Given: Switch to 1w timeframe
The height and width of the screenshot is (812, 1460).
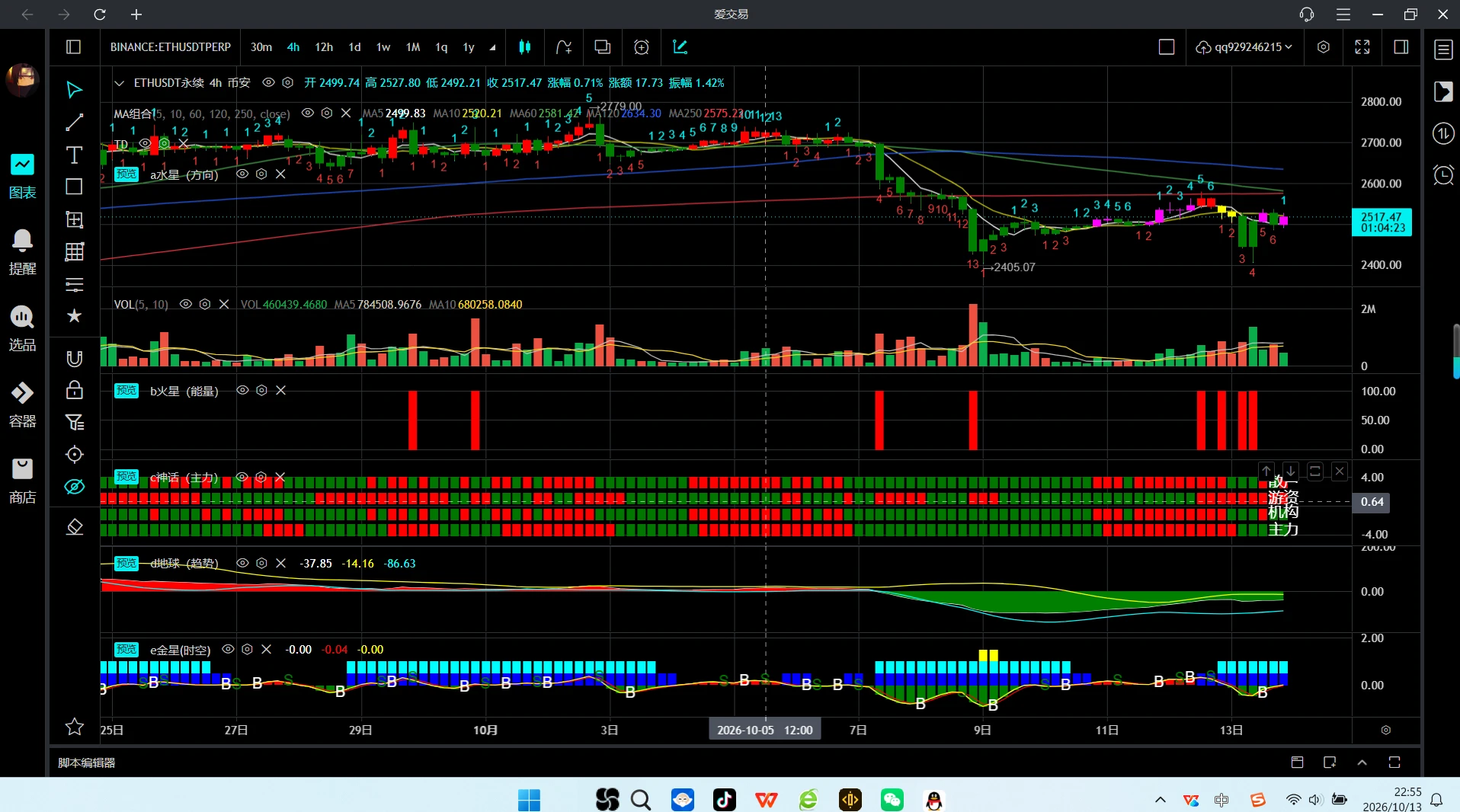Looking at the screenshot, I should pyautogui.click(x=383, y=47).
